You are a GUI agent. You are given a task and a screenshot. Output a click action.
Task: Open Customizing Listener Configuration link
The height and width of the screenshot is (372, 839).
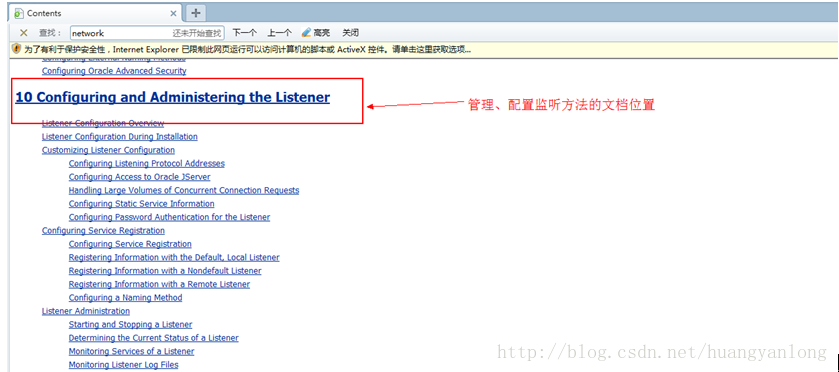(x=108, y=150)
